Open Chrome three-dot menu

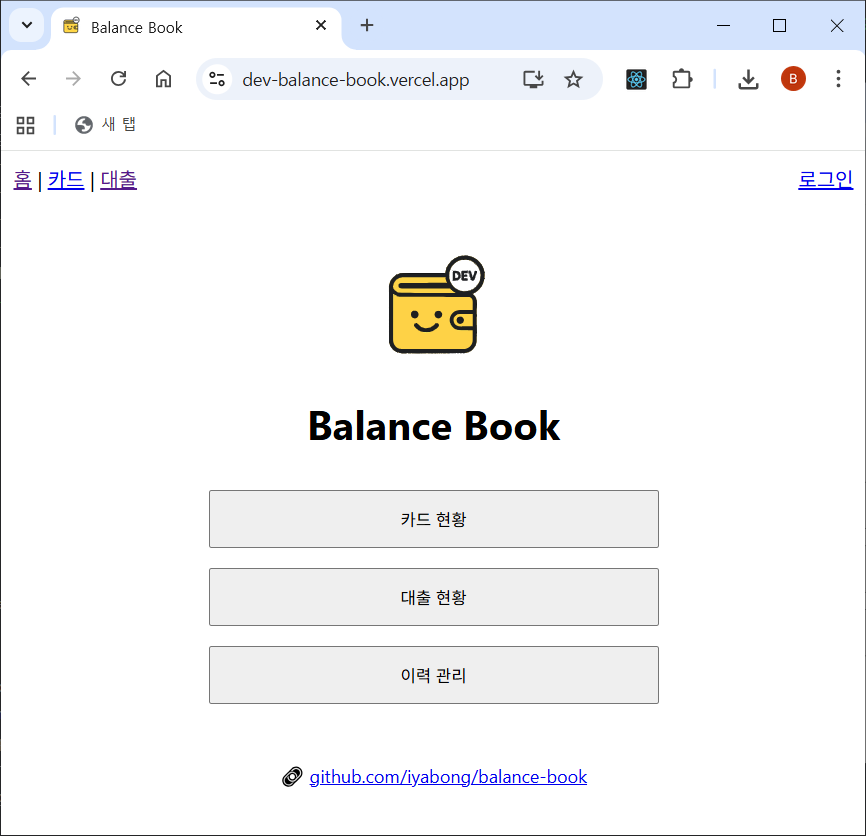pos(838,79)
